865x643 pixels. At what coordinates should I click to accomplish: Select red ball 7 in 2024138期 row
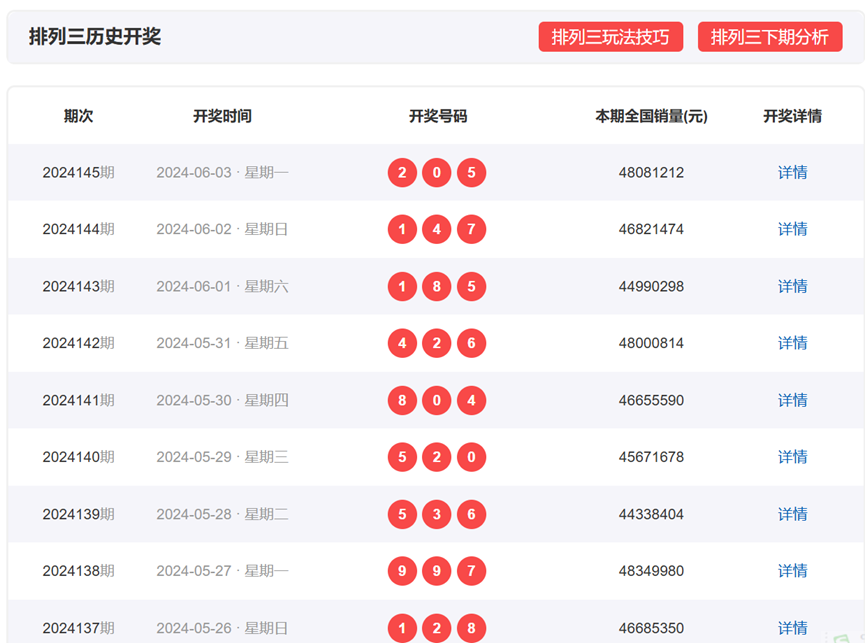[471, 571]
